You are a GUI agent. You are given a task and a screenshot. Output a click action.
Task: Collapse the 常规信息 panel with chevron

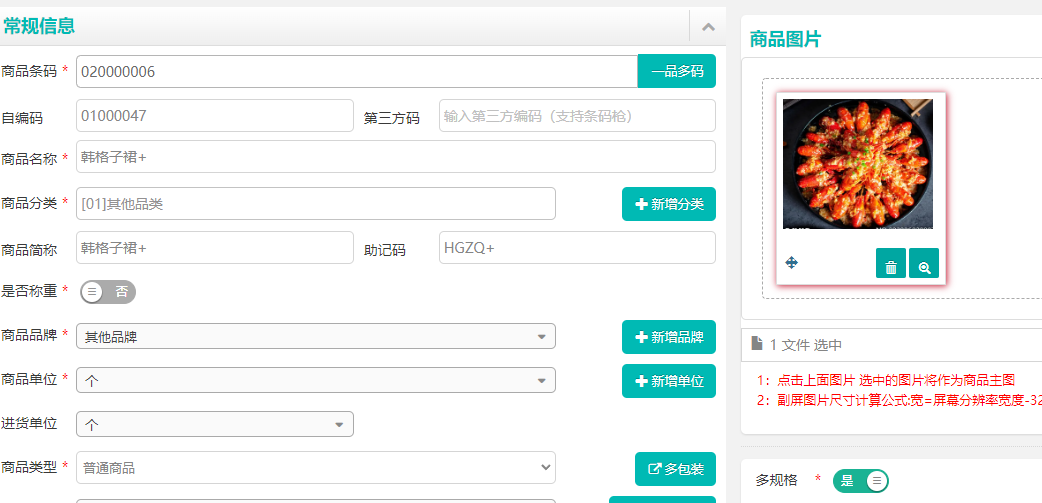pyautogui.click(x=708, y=27)
